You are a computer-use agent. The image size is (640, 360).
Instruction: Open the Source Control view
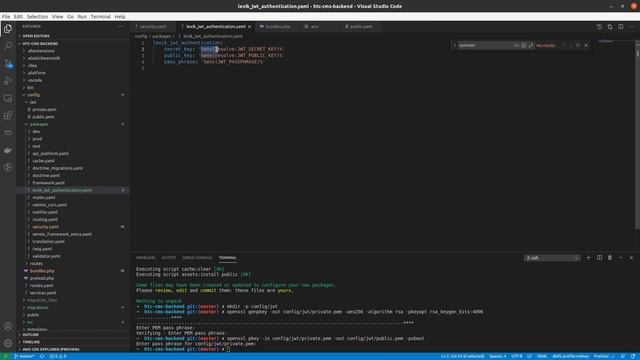pyautogui.click(x=8, y=64)
